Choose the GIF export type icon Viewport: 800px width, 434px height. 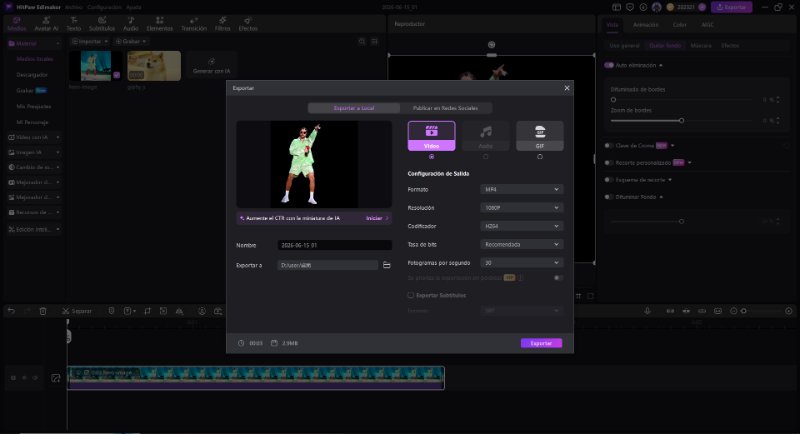[x=540, y=136]
